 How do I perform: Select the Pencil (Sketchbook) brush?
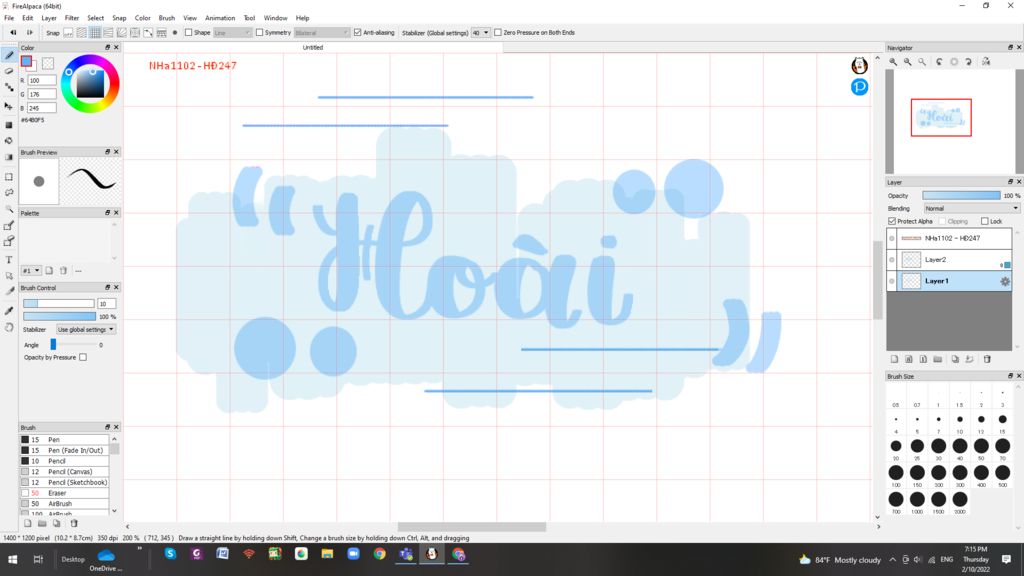[64, 483]
